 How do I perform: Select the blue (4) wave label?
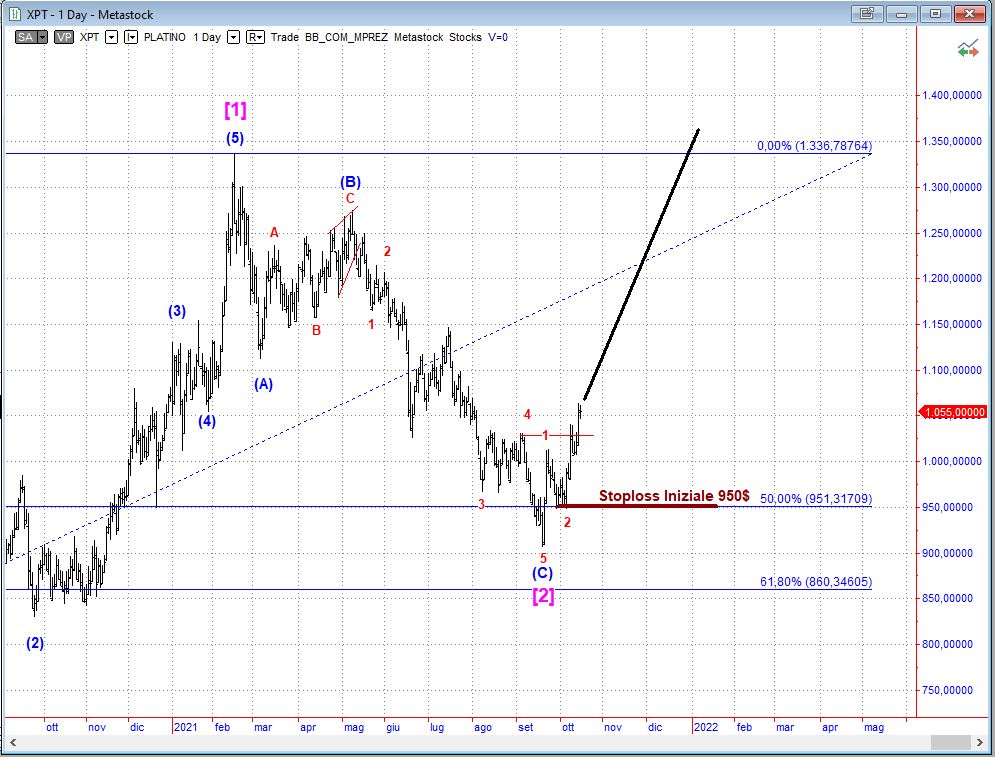point(207,421)
